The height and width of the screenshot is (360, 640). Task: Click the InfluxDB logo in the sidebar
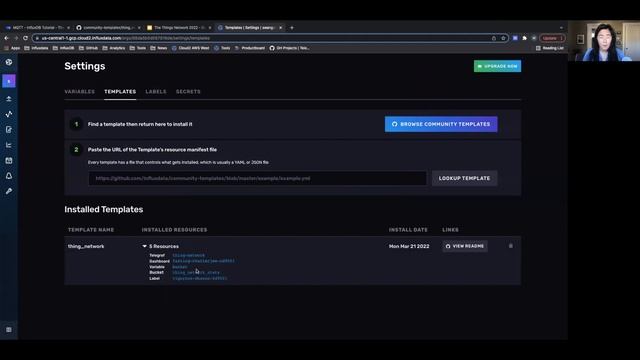(x=9, y=62)
